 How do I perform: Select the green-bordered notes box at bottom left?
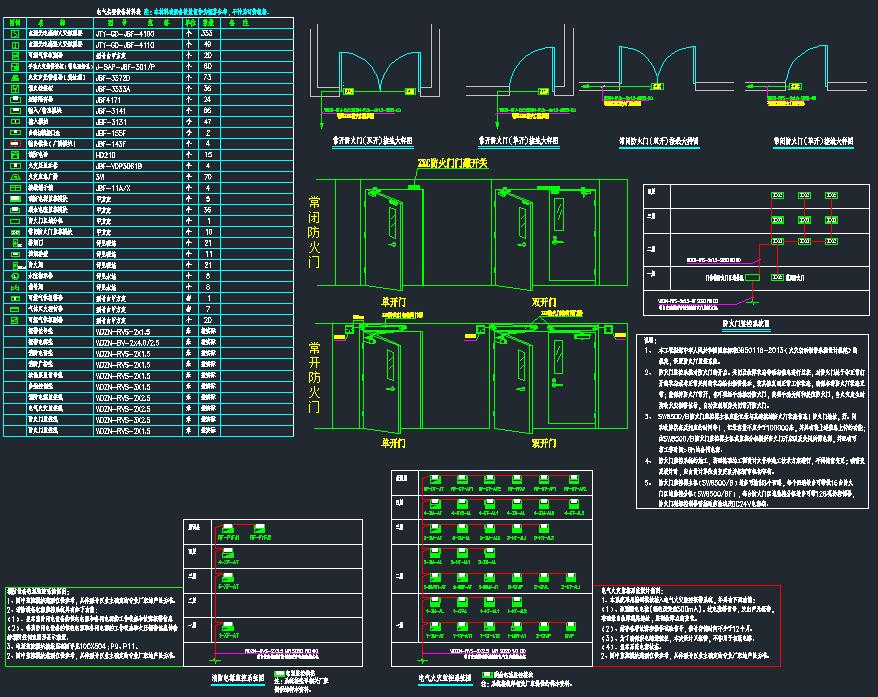[94, 626]
